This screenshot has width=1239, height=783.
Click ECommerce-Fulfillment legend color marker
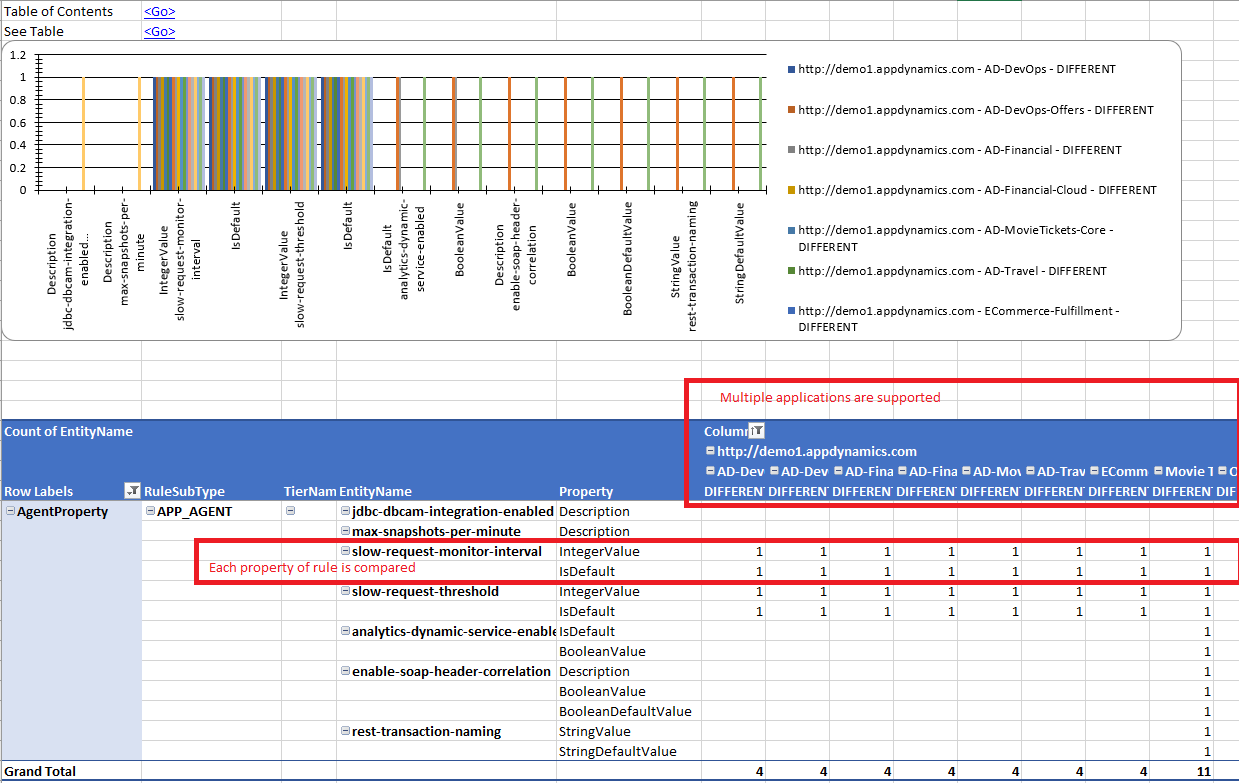coord(791,311)
